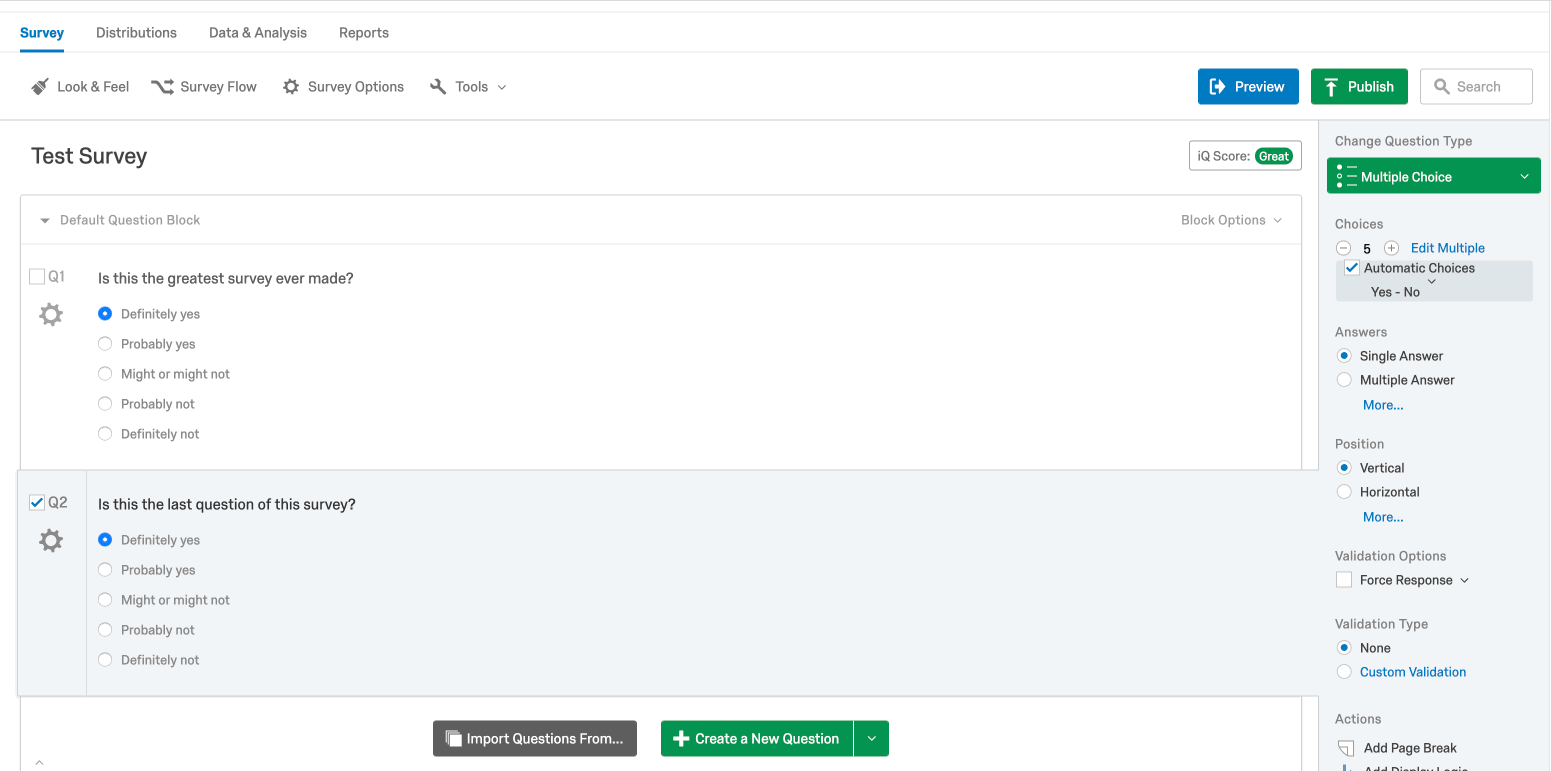The width and height of the screenshot is (1551, 771).
Task: Select Q1 Probably yes option
Action: tap(105, 344)
